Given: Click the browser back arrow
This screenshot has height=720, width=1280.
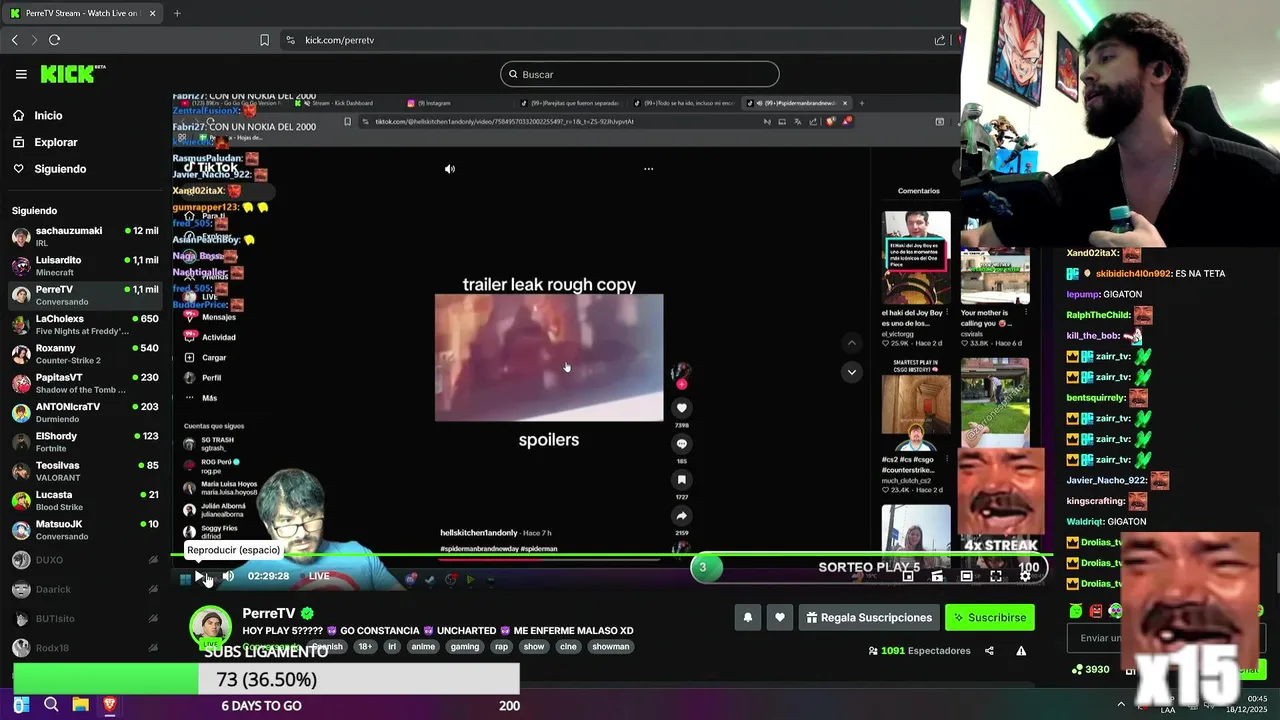Looking at the screenshot, I should [x=15, y=40].
